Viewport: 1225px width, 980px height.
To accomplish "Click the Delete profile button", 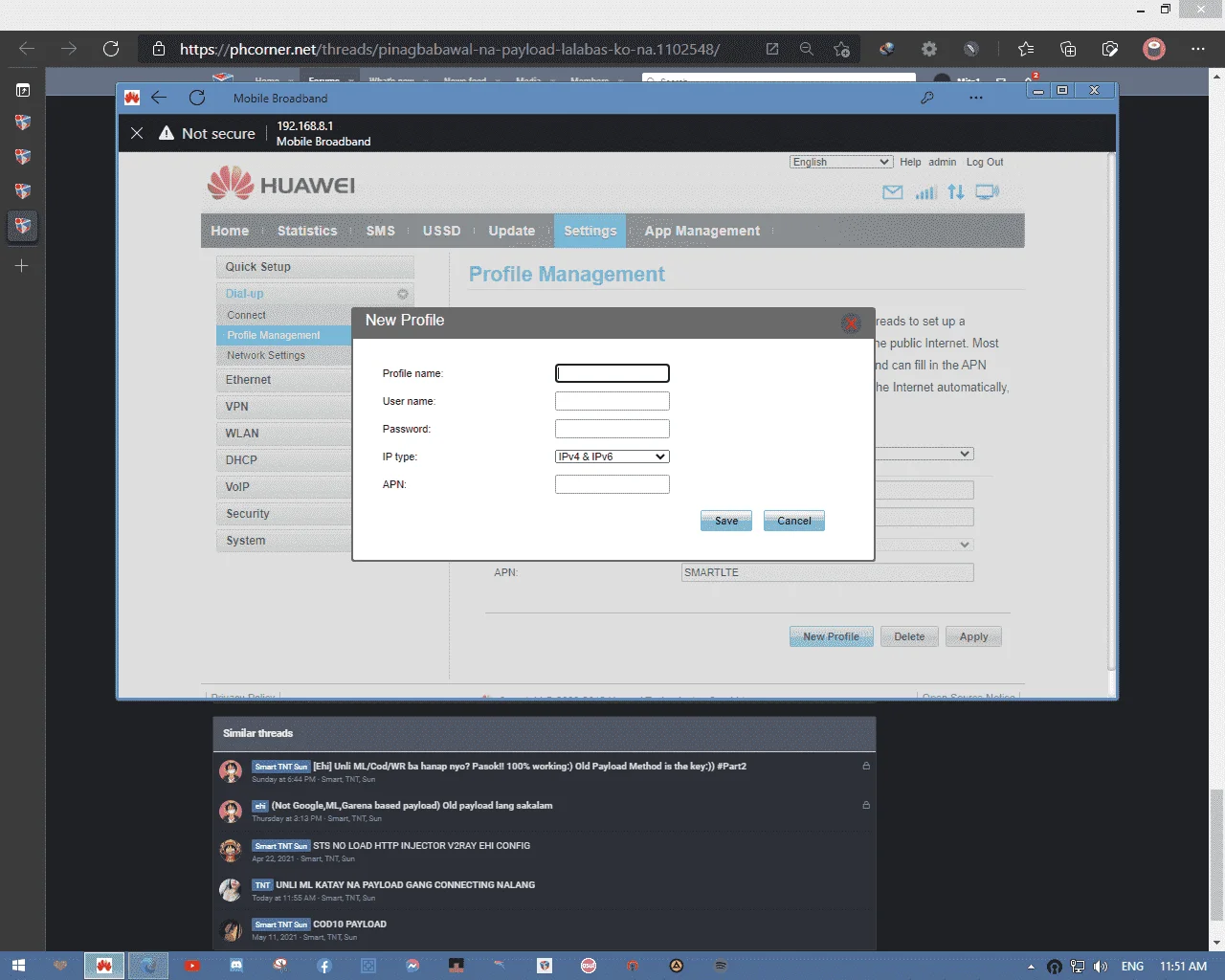I will [909, 636].
